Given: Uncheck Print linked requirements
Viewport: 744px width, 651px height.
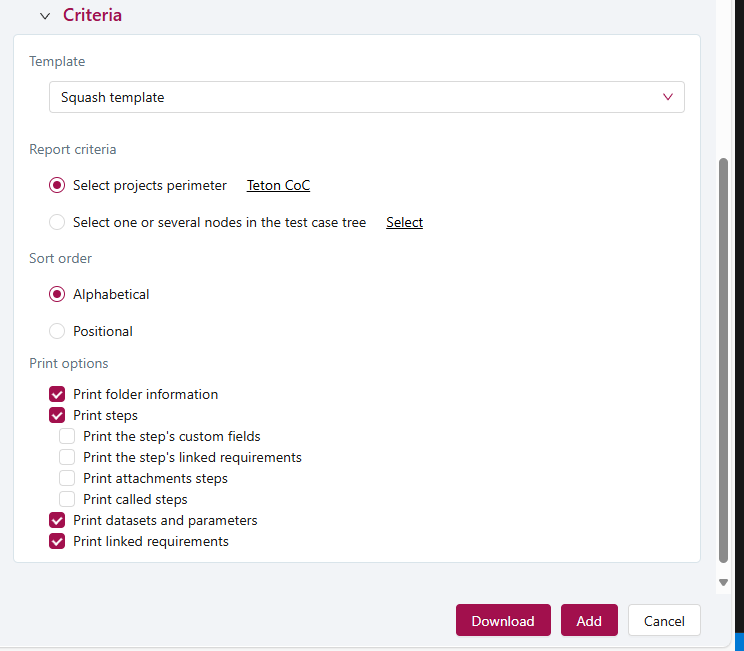Looking at the screenshot, I should [x=57, y=541].
